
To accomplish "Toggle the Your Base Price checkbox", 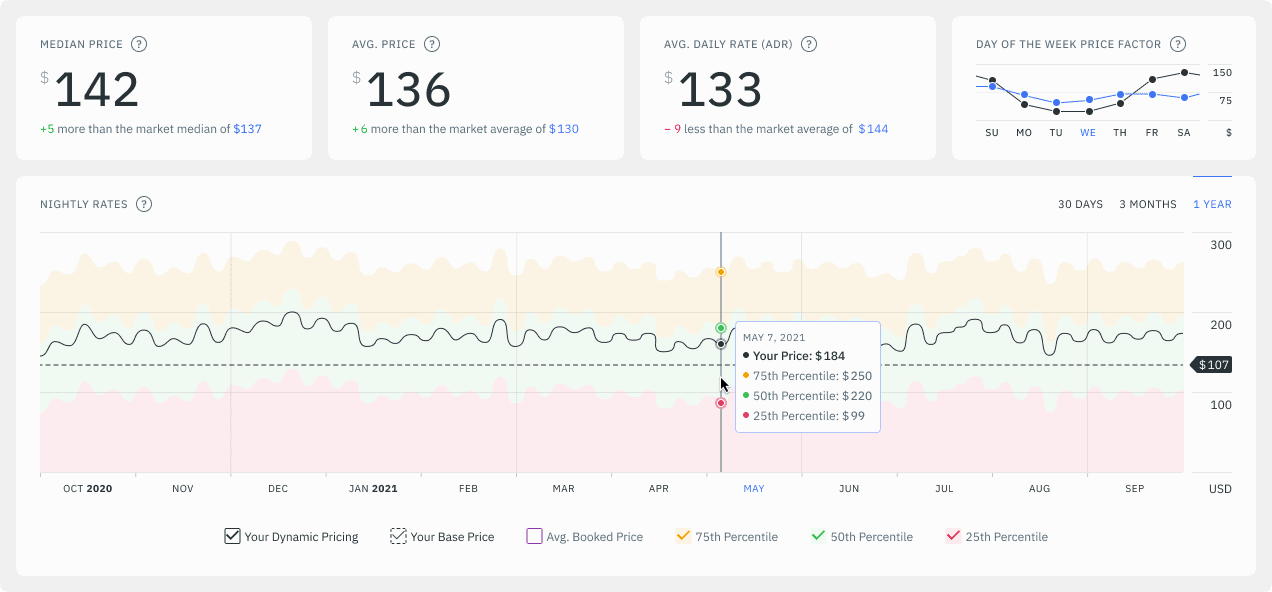I will pos(398,536).
